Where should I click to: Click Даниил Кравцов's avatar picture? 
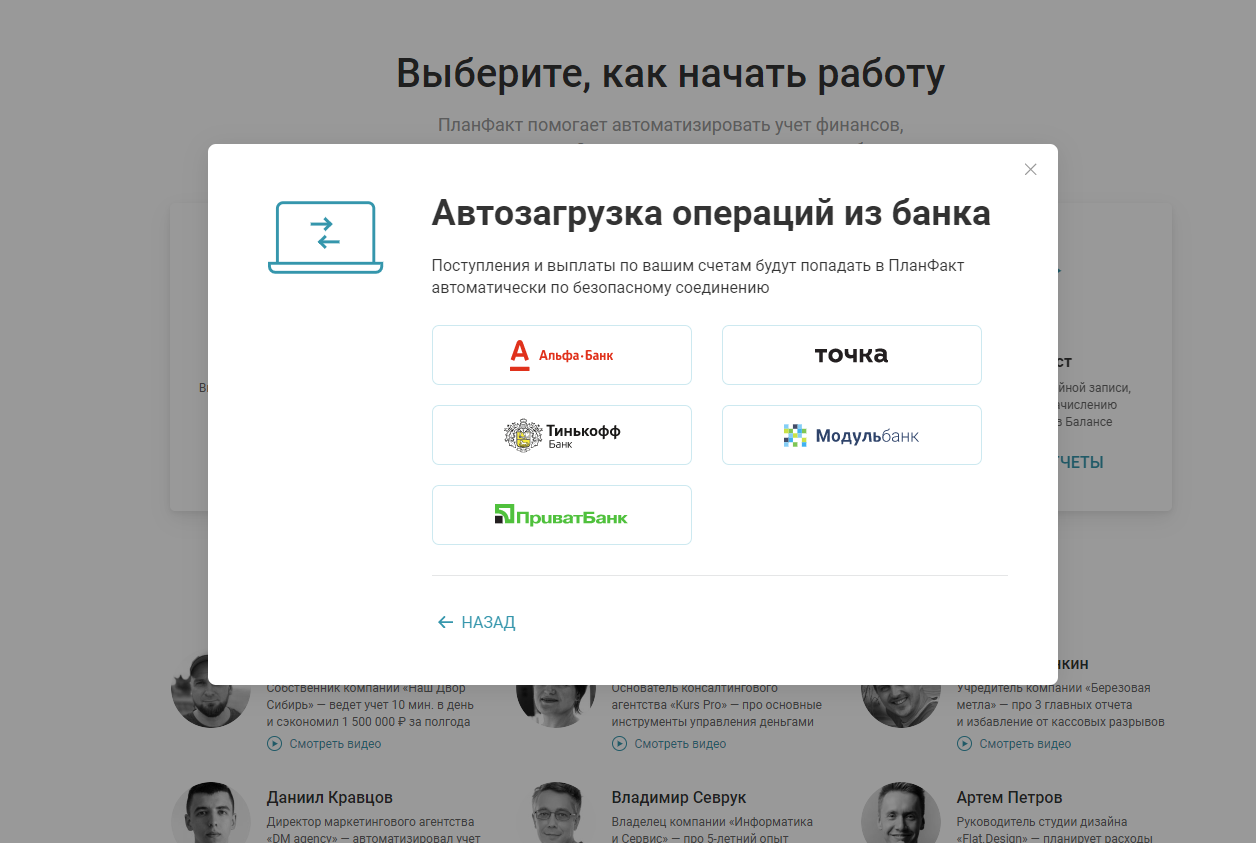[x=210, y=813]
